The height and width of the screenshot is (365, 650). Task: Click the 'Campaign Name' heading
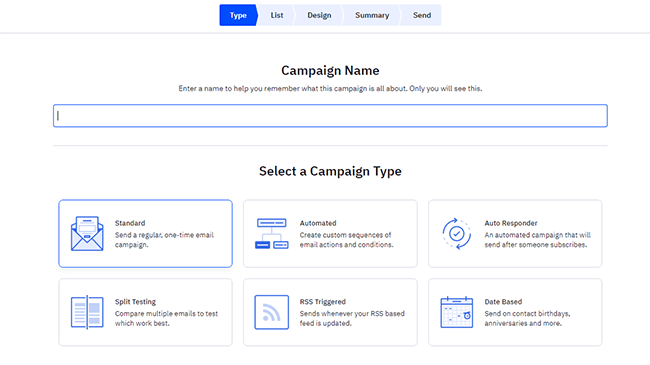tap(330, 71)
